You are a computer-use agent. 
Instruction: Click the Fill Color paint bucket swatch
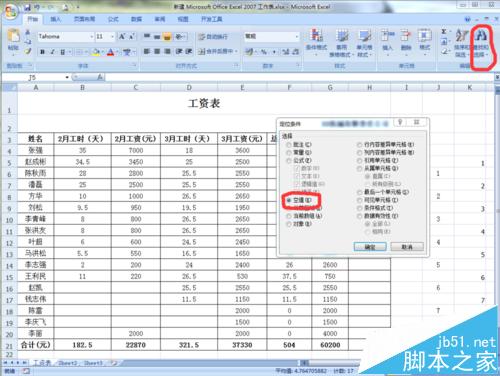coord(96,52)
